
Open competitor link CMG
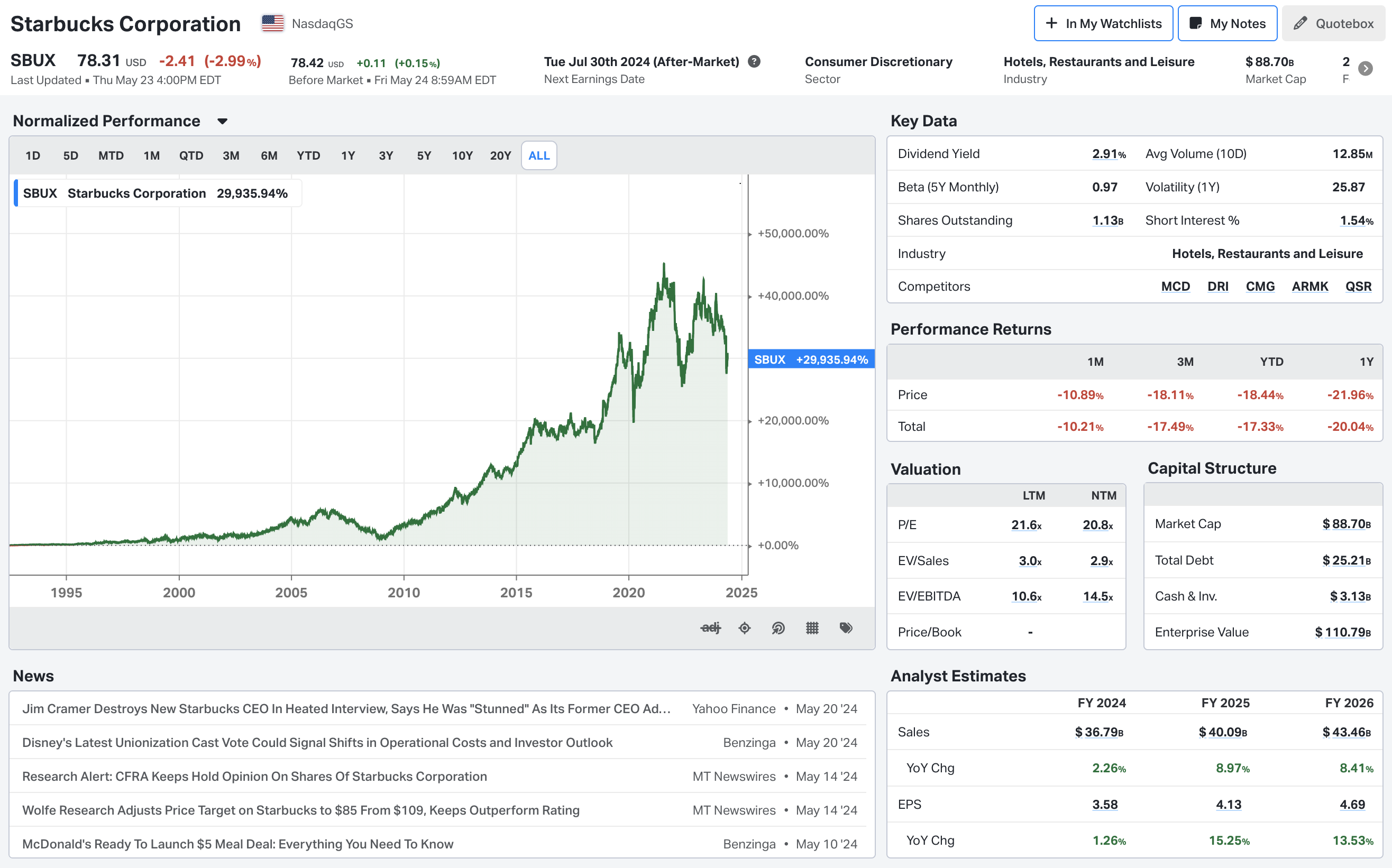pos(1260,287)
